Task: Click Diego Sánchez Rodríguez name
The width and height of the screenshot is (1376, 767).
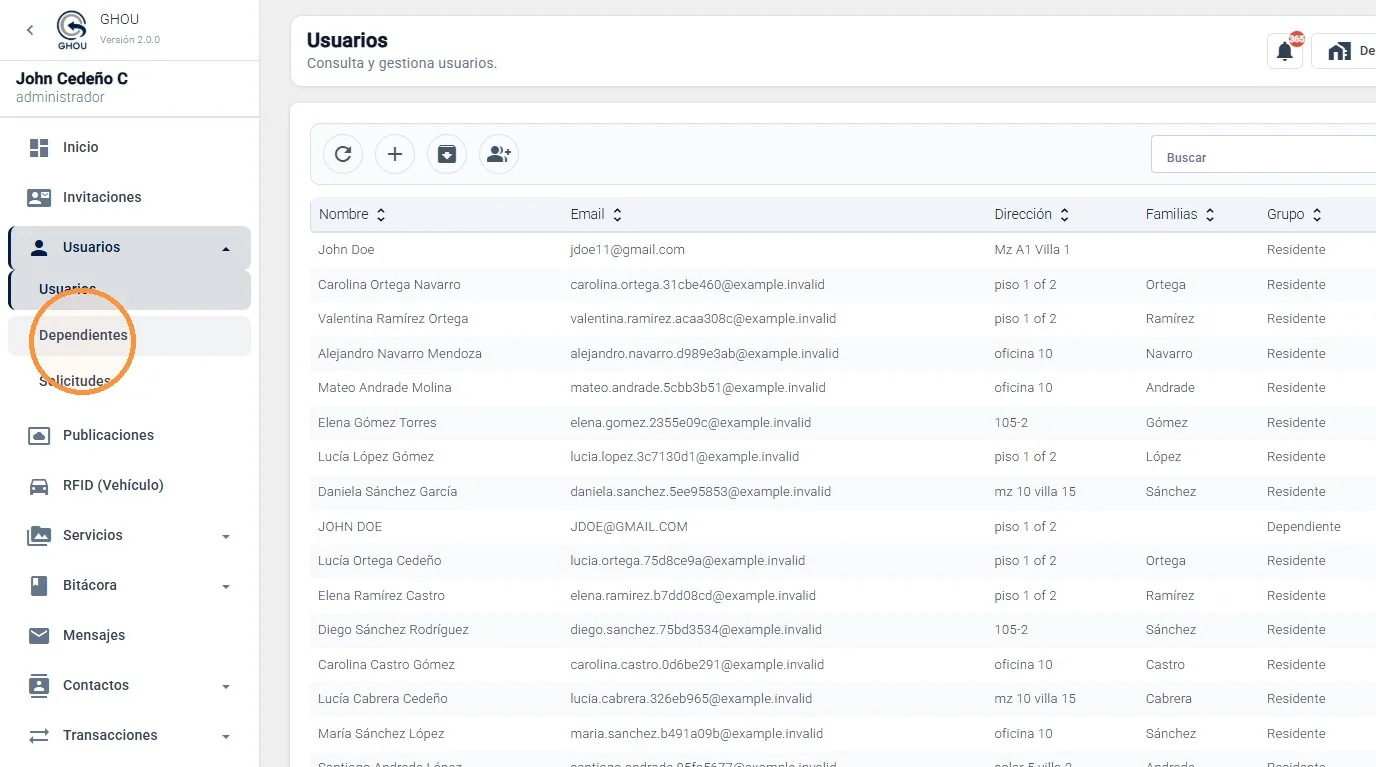Action: (393, 630)
